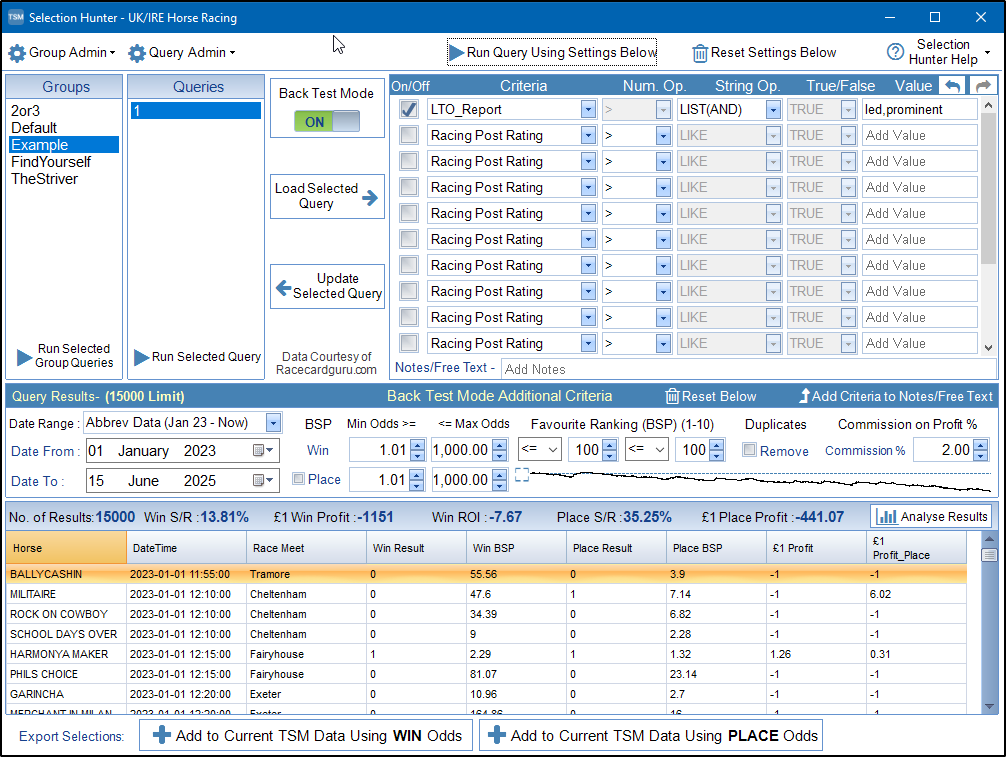Open the Query Admin menu

click(x=182, y=53)
